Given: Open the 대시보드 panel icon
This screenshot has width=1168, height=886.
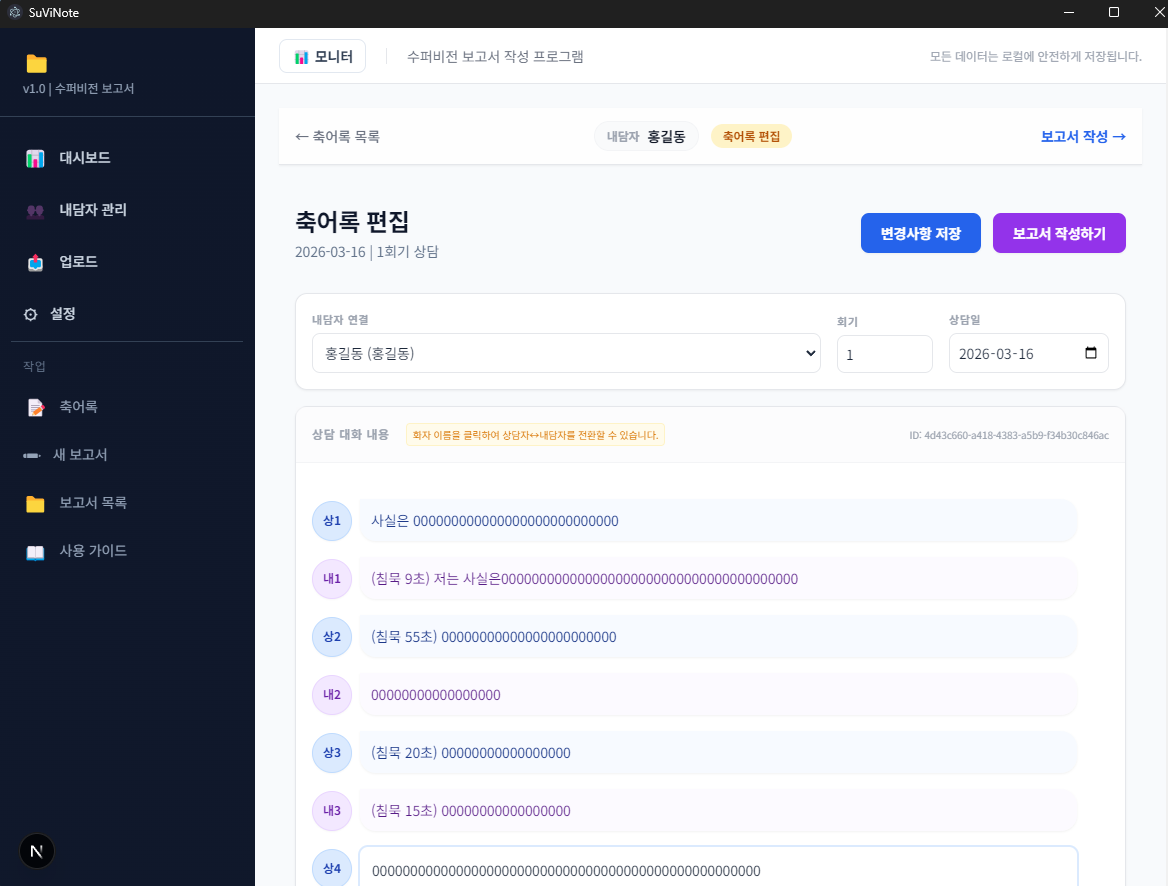Looking at the screenshot, I should (x=37, y=158).
